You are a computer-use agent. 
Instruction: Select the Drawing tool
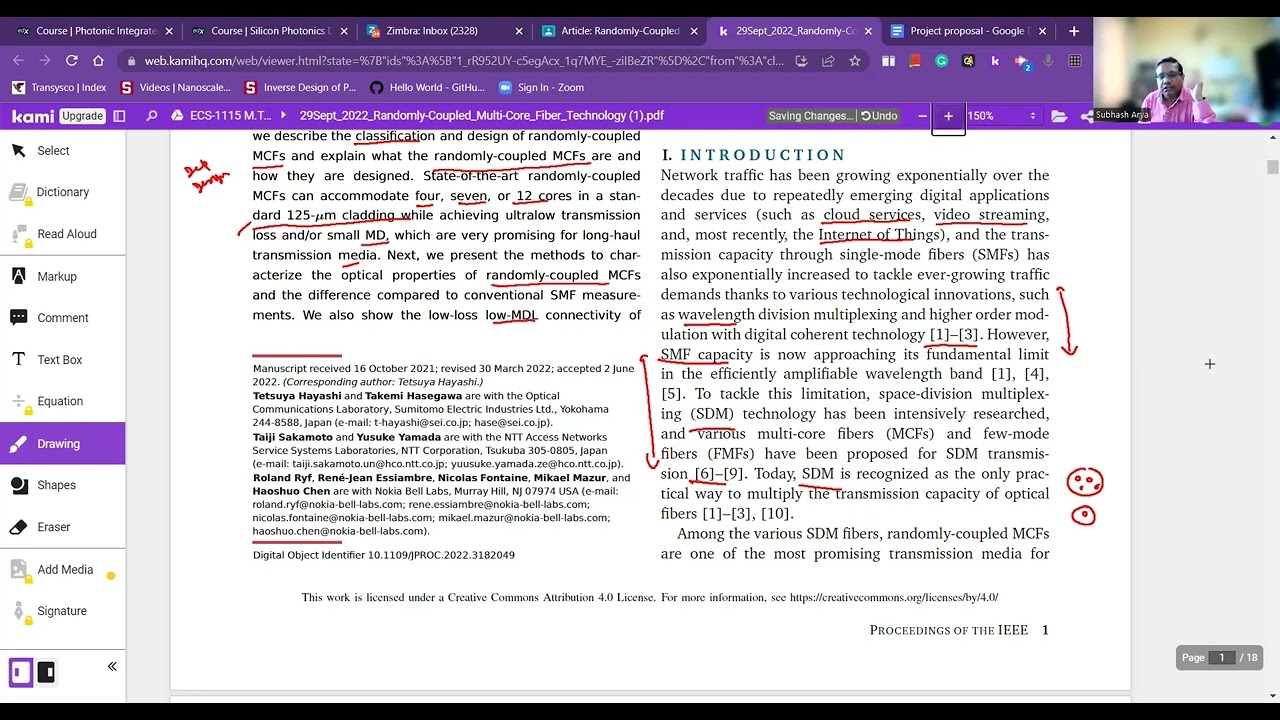62,444
